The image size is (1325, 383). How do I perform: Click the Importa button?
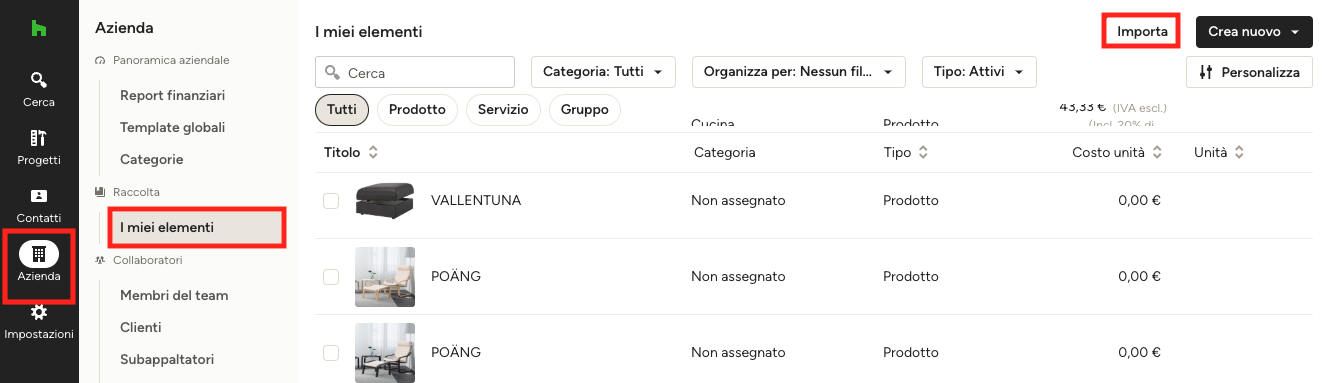(x=1142, y=31)
